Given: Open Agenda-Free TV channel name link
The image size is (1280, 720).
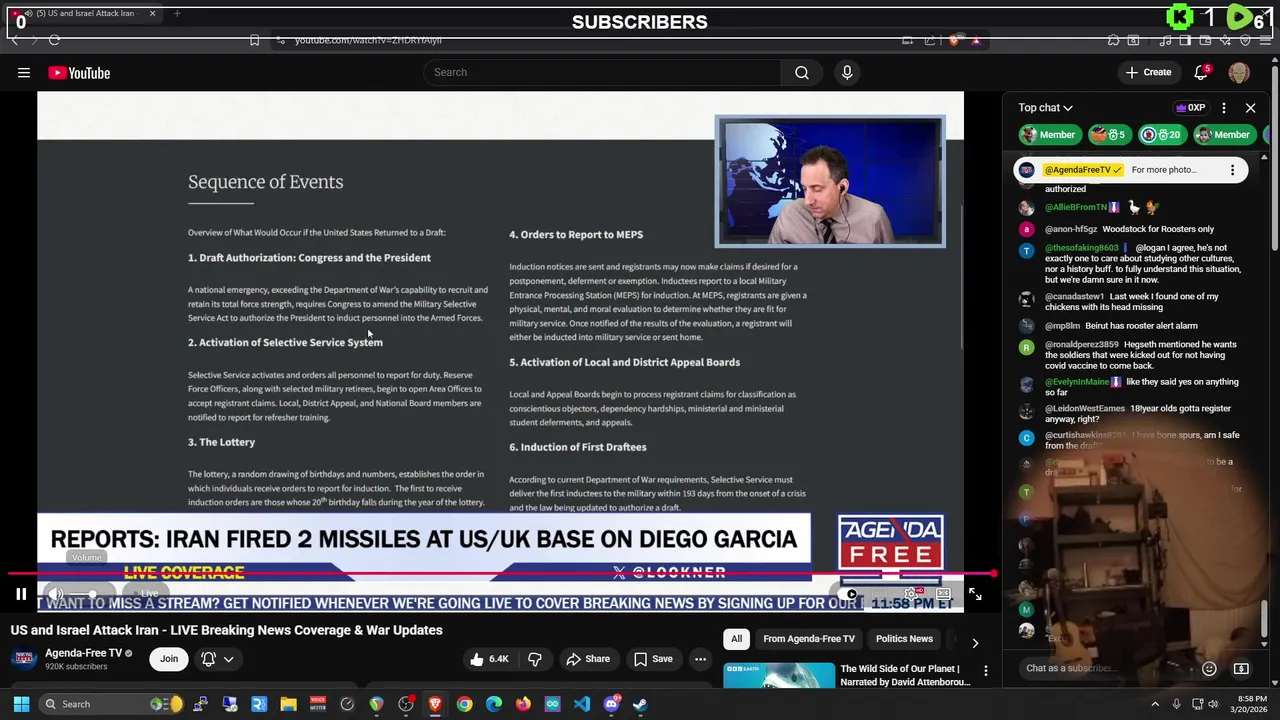Looking at the screenshot, I should [83, 653].
